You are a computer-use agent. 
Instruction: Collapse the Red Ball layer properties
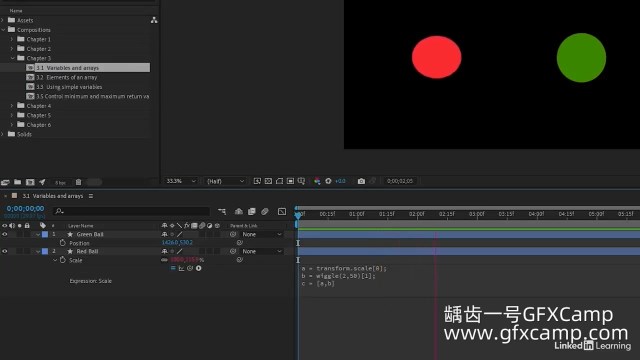coord(38,252)
